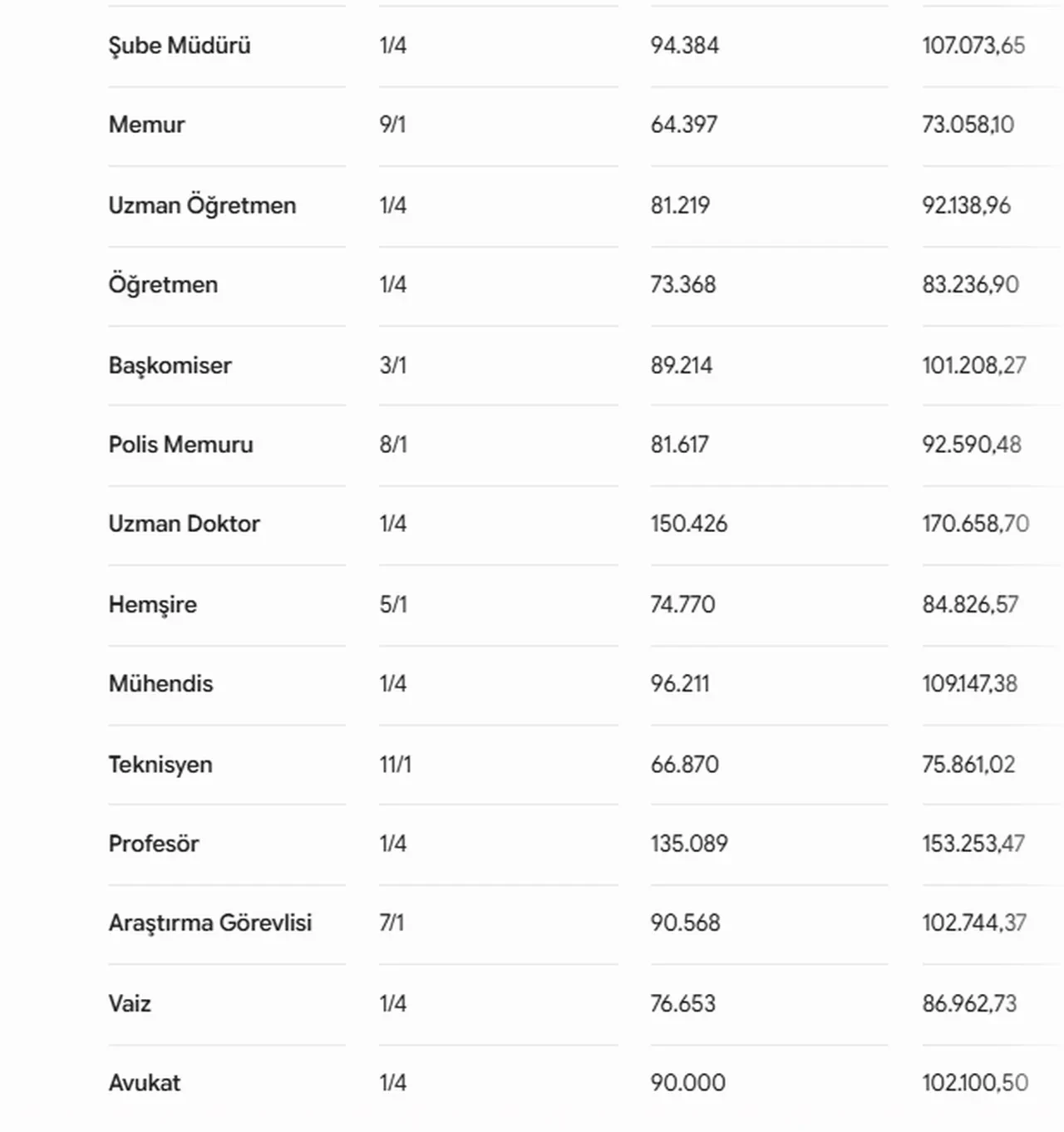Image resolution: width=1064 pixels, height=1132 pixels.
Task: Select the Başkomiser degree cell 3/1
Action: click(x=393, y=365)
